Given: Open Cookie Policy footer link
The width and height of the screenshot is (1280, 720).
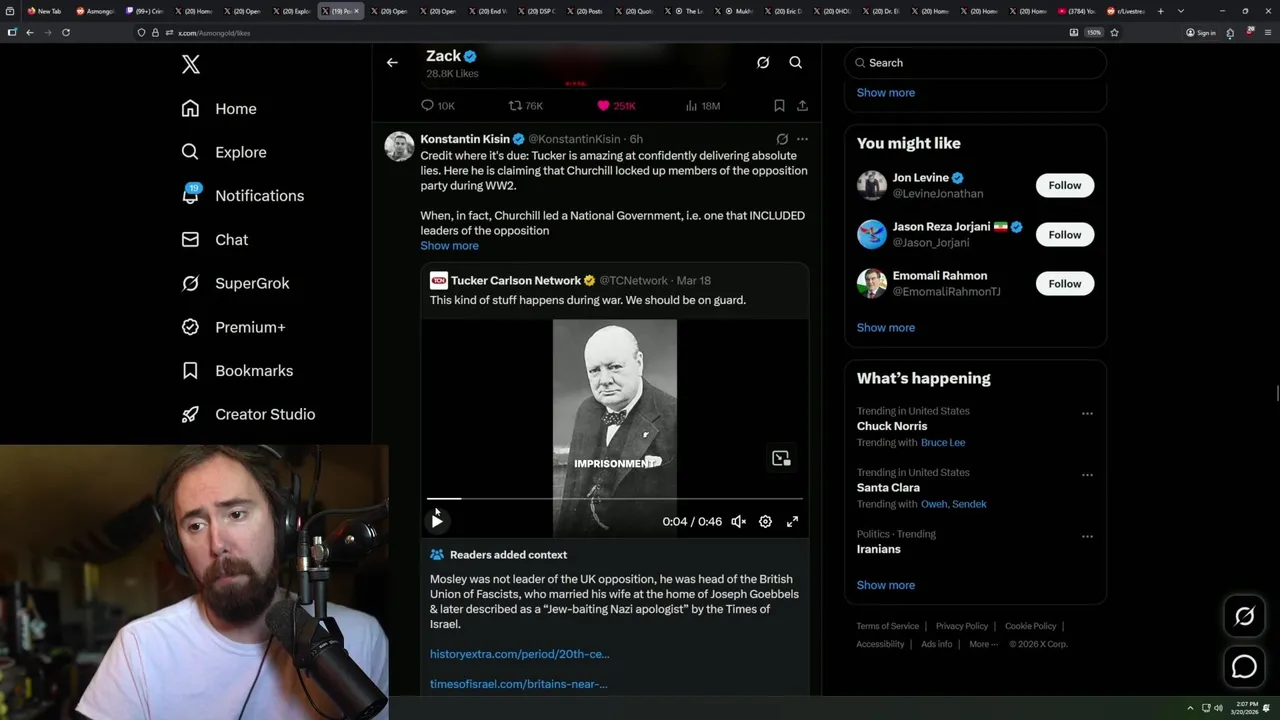Looking at the screenshot, I should click(x=1030, y=626).
